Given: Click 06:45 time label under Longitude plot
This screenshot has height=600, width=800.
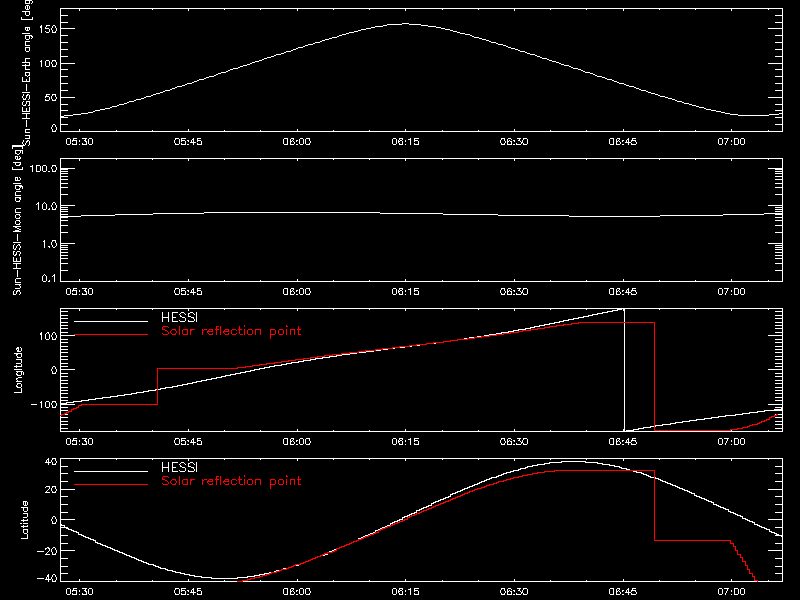Looking at the screenshot, I should [x=623, y=442].
